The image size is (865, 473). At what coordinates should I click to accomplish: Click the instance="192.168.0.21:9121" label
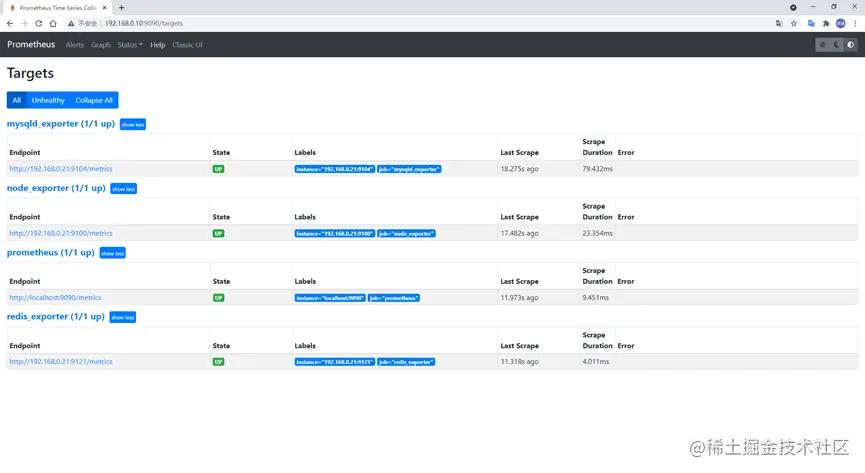pos(335,362)
